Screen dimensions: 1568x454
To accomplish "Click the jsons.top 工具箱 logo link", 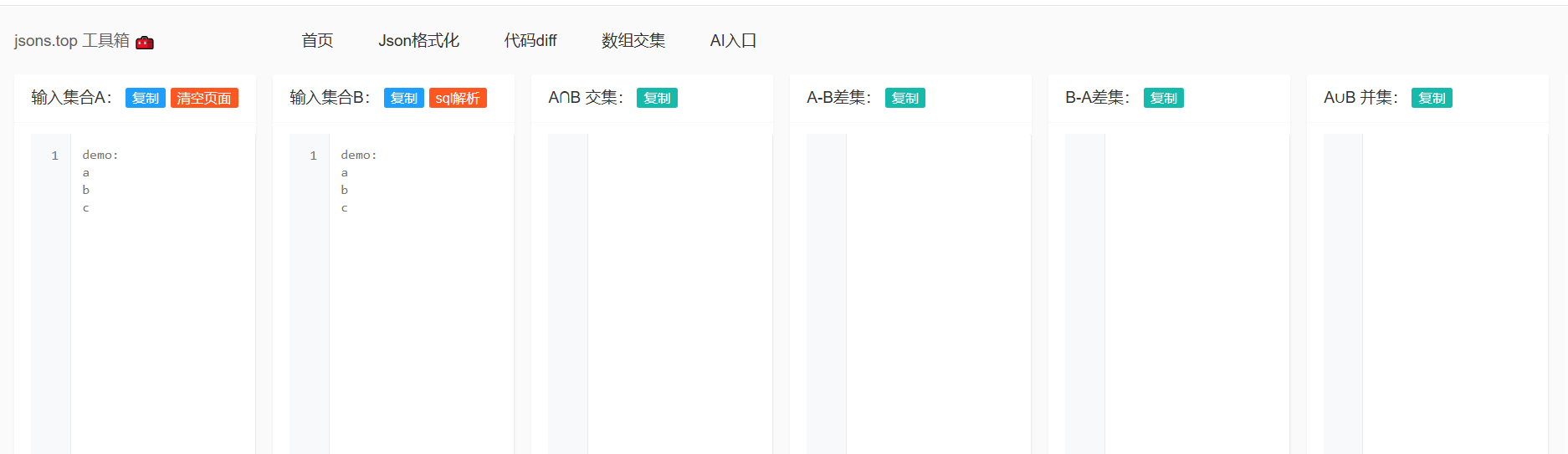I will (x=72, y=40).
